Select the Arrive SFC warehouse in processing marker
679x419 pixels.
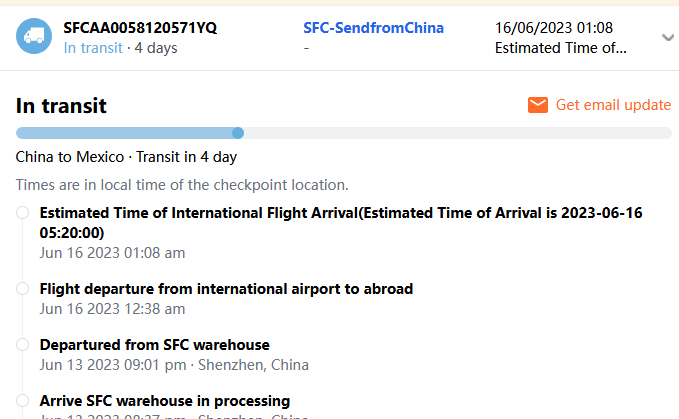[x=23, y=401]
